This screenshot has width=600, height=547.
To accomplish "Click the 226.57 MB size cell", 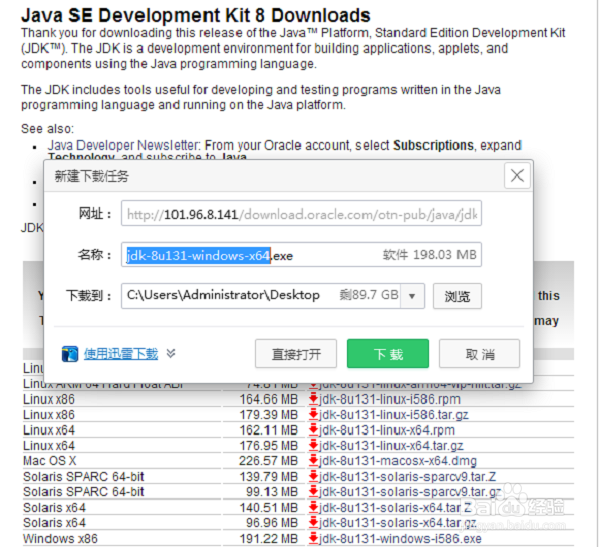I will (x=269, y=461).
